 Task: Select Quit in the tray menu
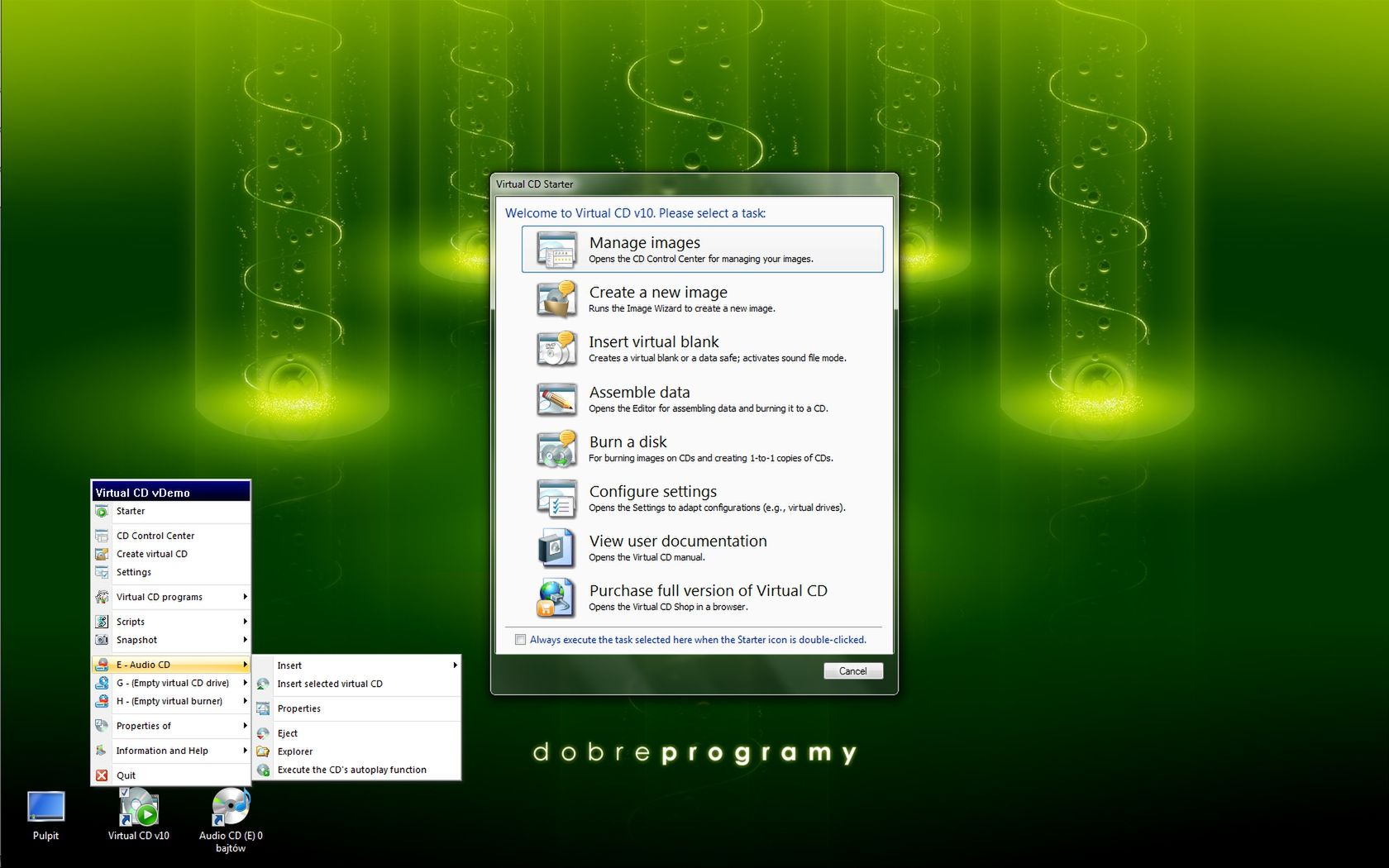point(171,775)
